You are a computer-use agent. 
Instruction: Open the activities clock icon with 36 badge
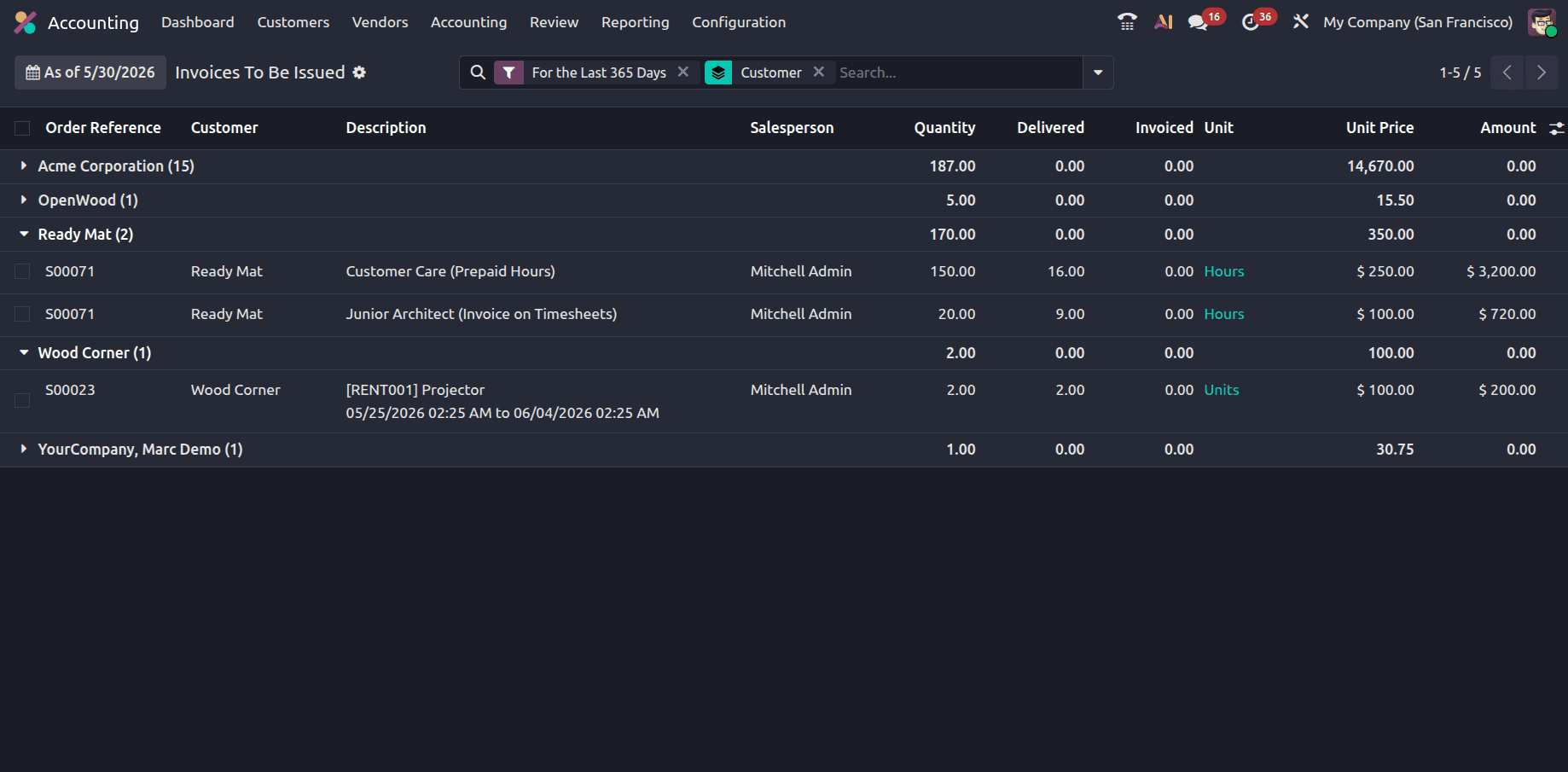pyautogui.click(x=1251, y=22)
